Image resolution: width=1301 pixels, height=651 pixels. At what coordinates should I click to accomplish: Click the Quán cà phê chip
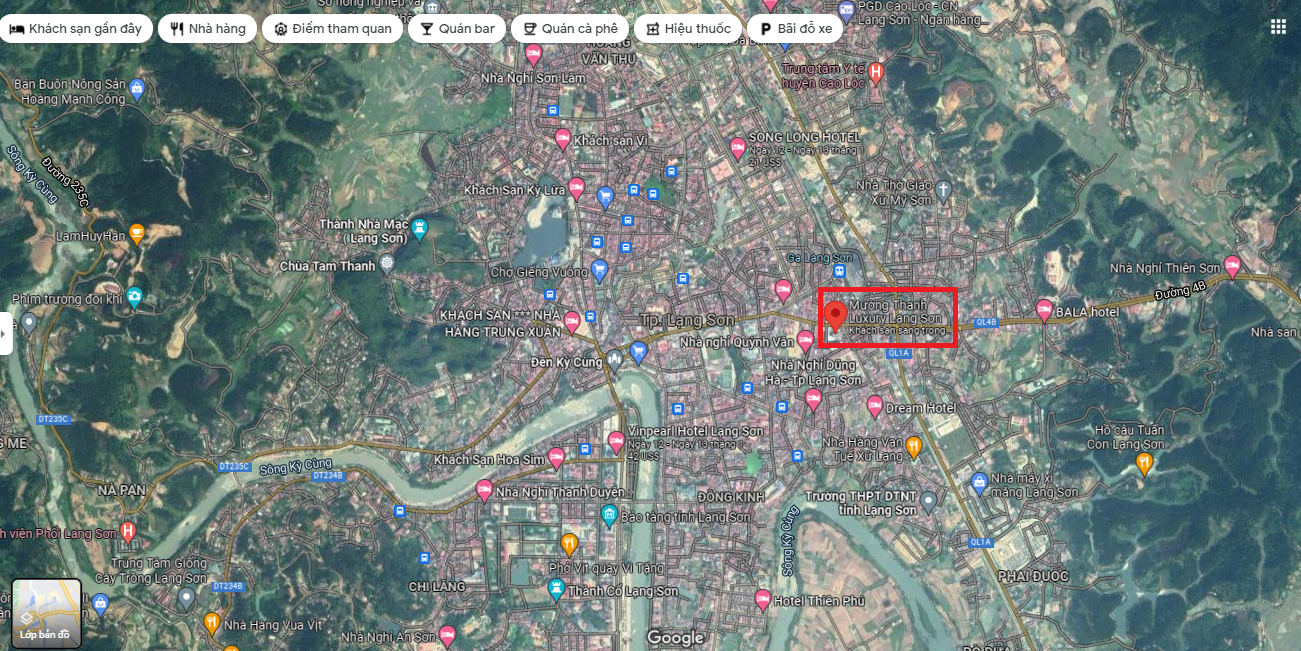tap(570, 28)
